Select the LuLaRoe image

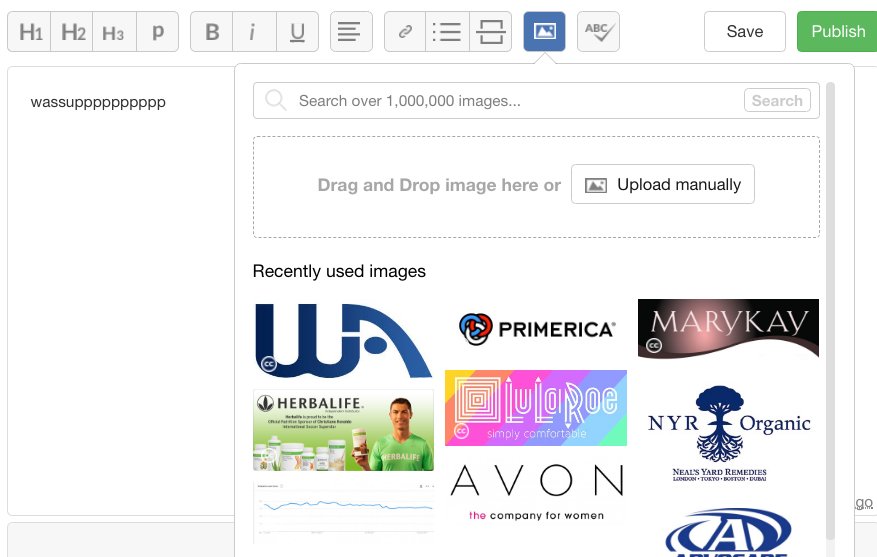pyautogui.click(x=536, y=408)
